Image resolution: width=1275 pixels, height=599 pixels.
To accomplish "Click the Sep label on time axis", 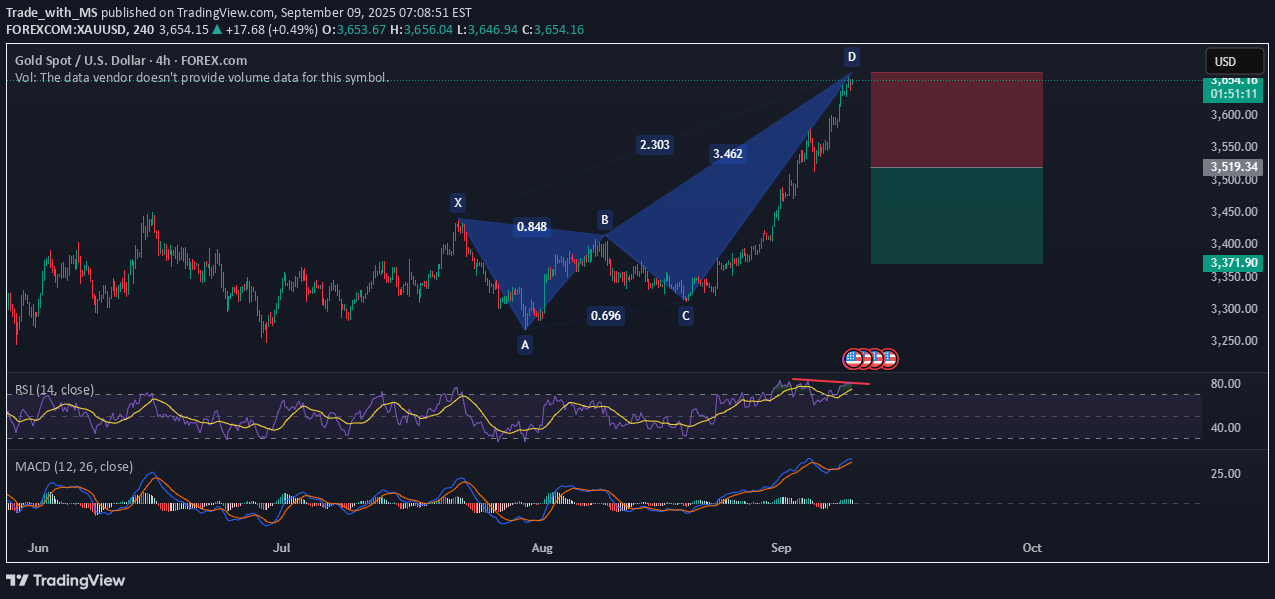I will (781, 548).
